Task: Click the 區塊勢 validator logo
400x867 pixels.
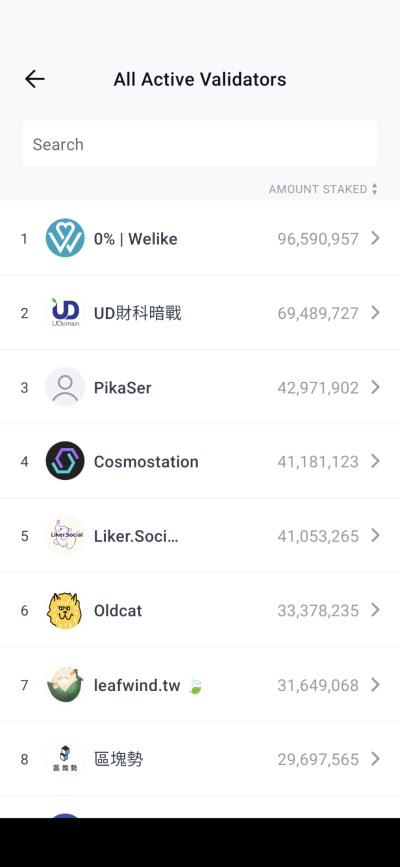Action: pyautogui.click(x=65, y=759)
